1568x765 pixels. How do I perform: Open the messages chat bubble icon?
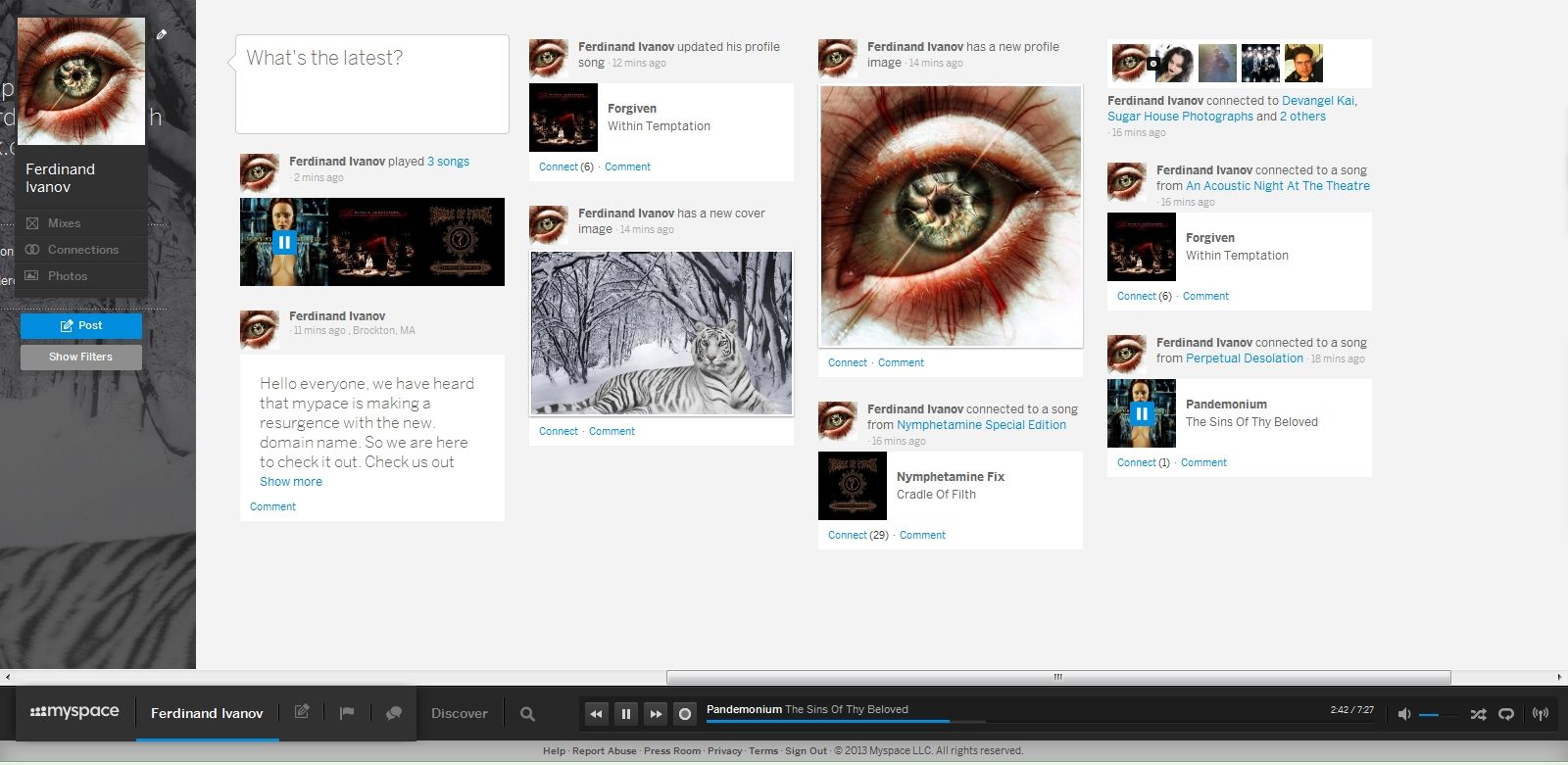[394, 713]
